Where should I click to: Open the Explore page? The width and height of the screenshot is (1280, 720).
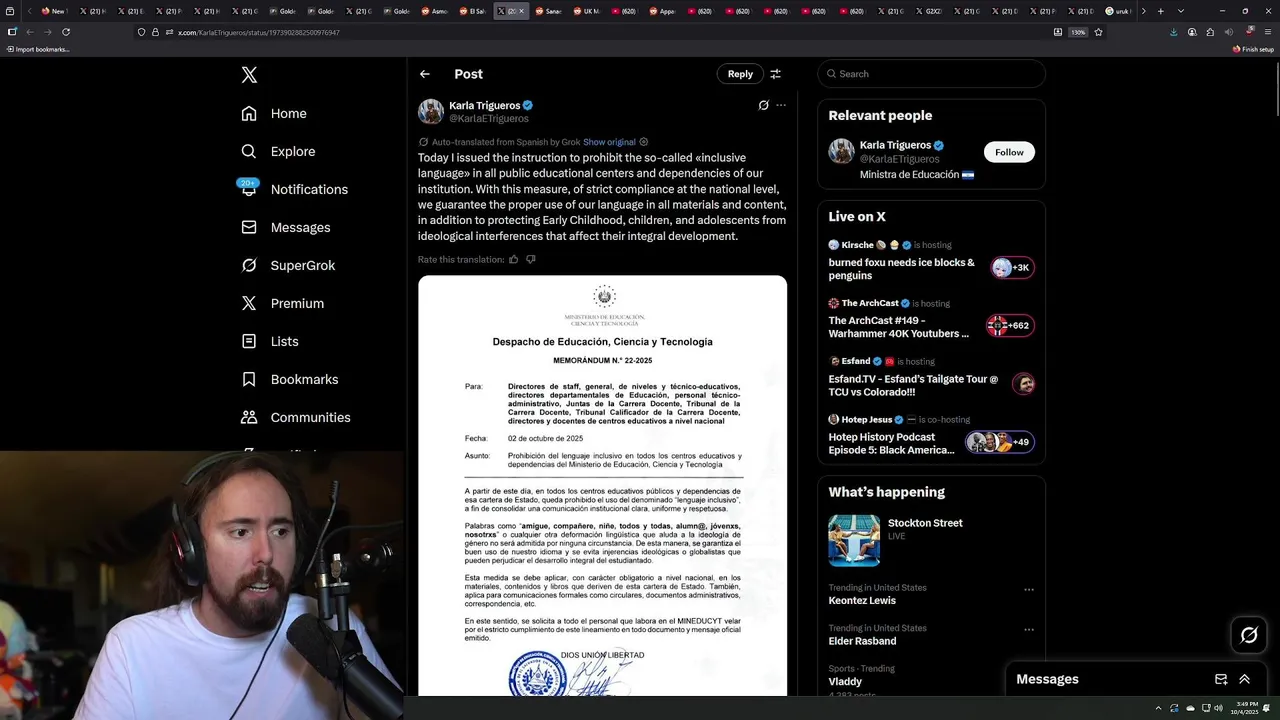click(278, 152)
